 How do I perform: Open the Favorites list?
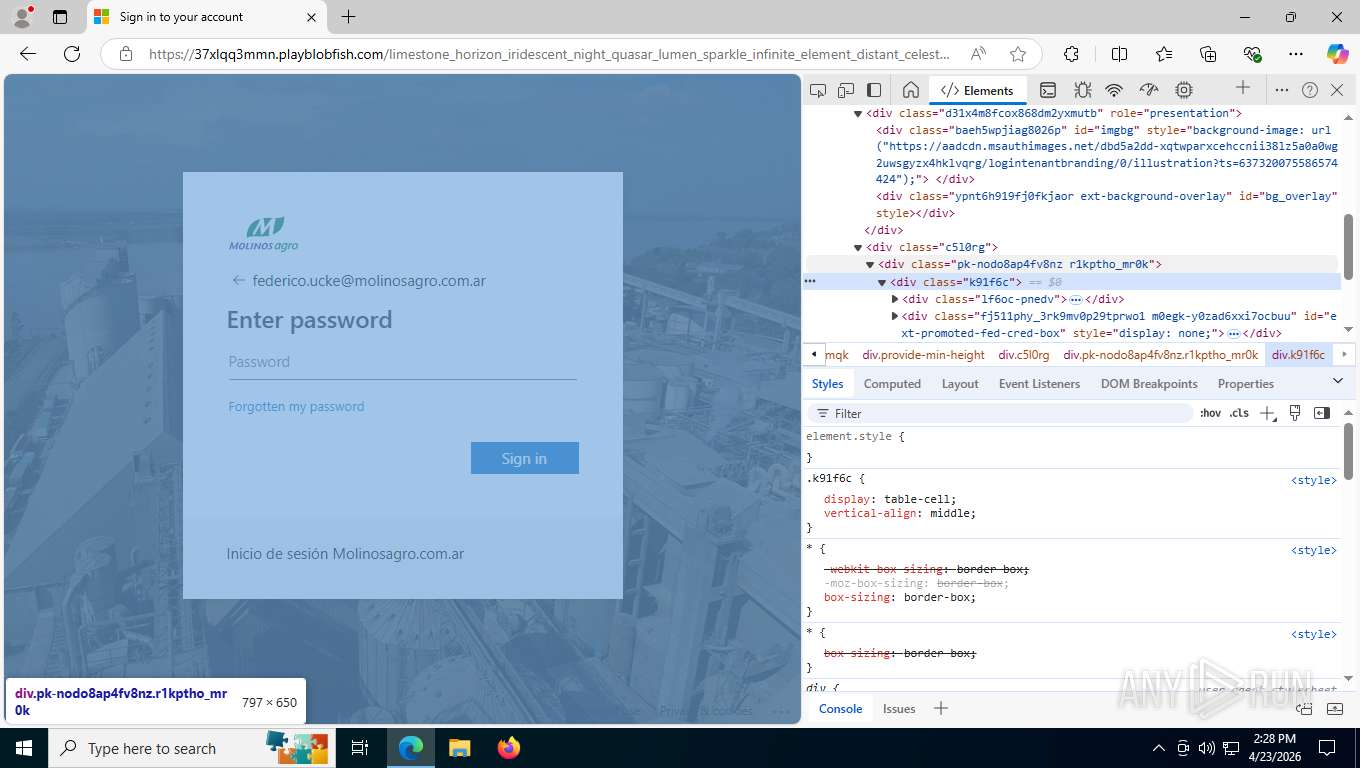point(1164,54)
